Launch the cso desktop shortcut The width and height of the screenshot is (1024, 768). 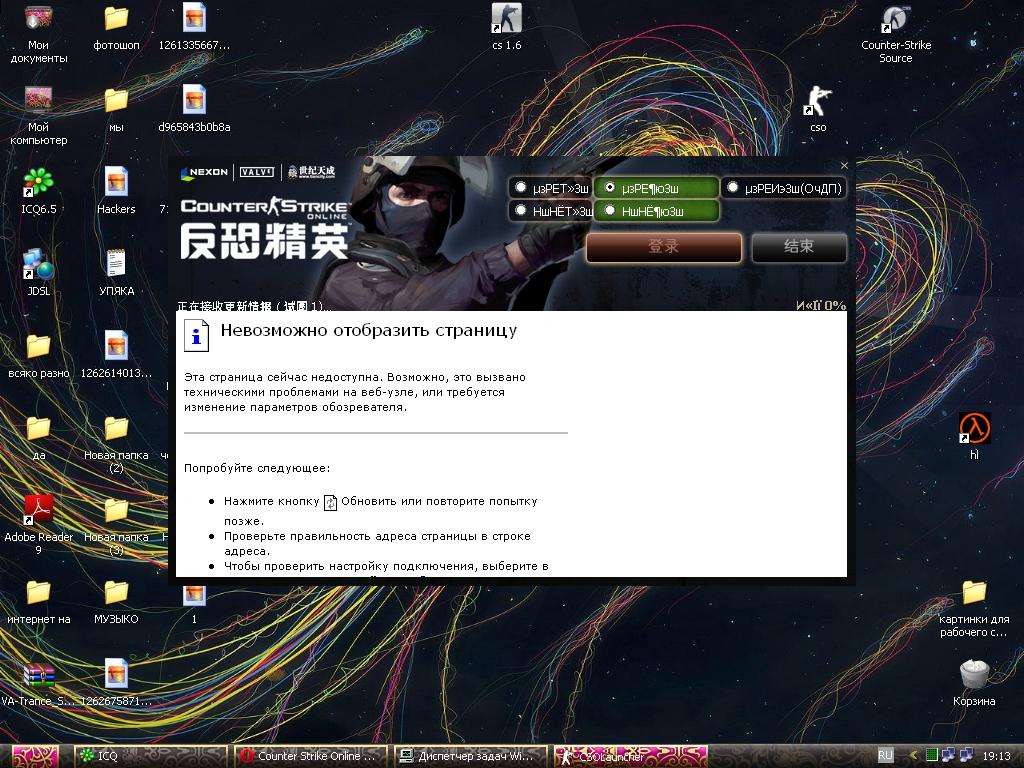[818, 100]
